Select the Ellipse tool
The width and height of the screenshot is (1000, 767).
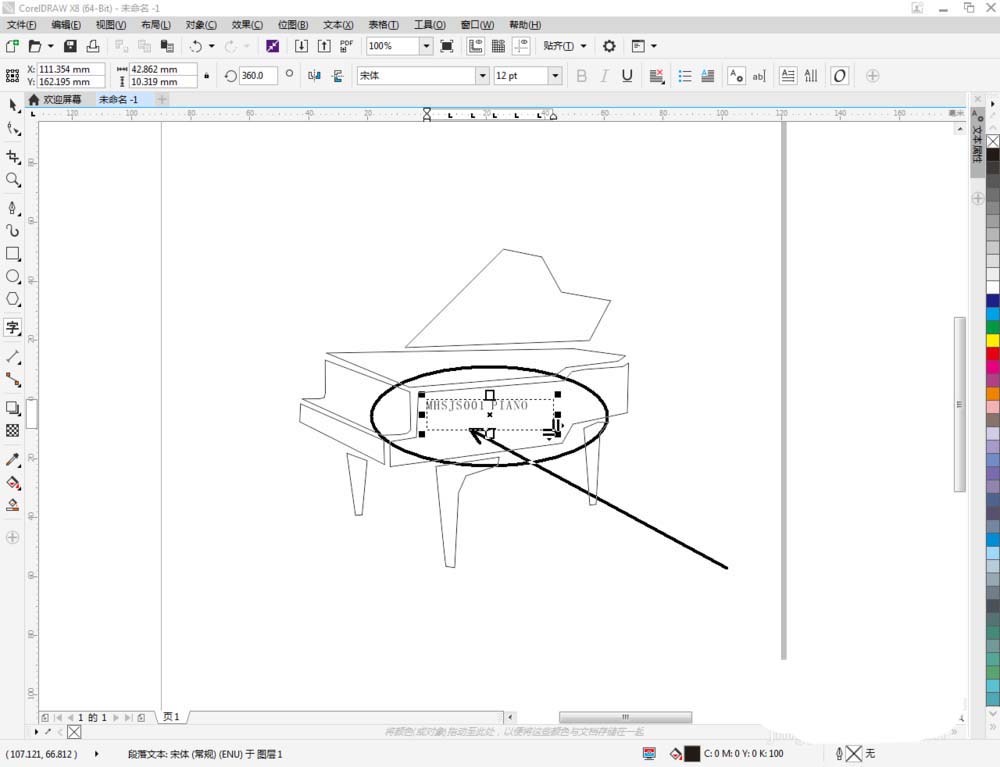[13, 276]
